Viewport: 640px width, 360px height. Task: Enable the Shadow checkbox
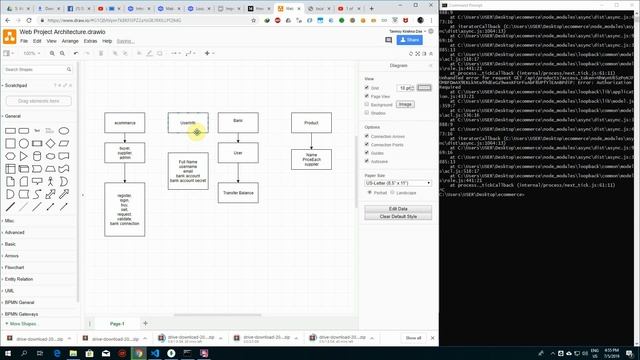click(367, 113)
